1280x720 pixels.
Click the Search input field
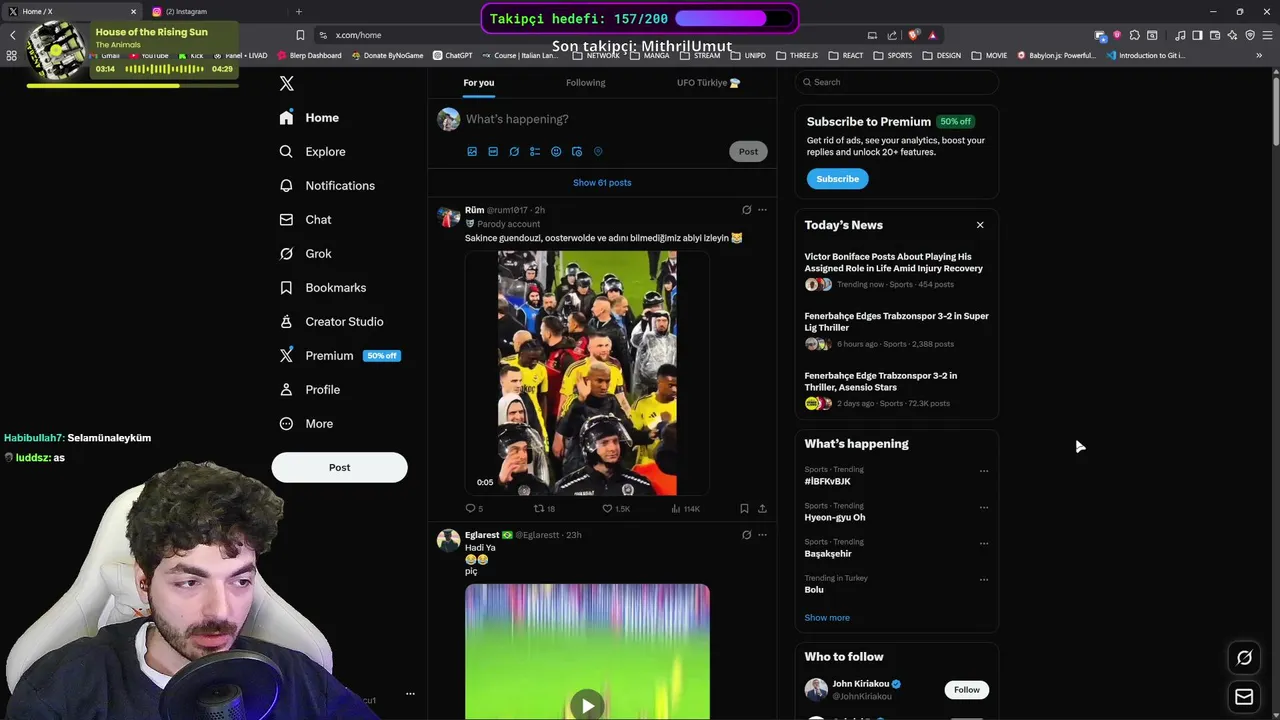[x=897, y=82]
